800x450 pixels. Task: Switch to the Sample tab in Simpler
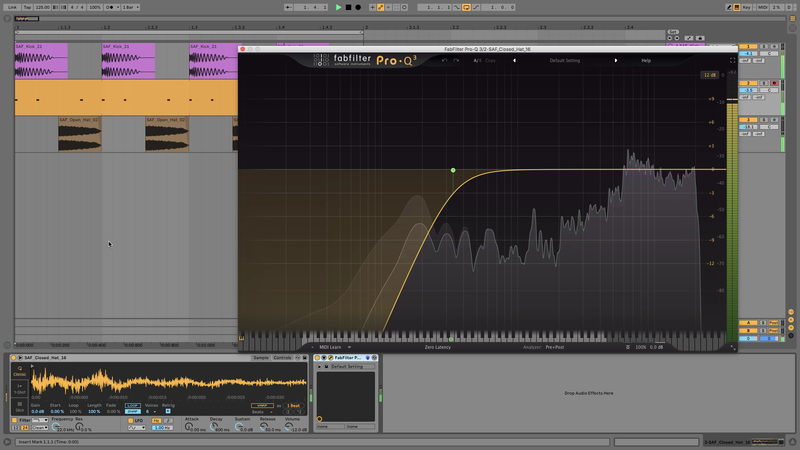click(x=261, y=358)
